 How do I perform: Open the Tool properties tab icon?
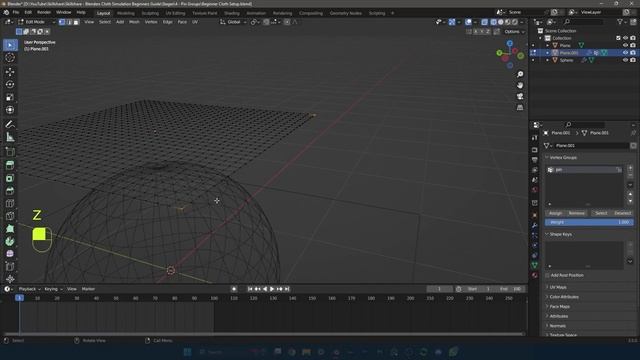(535, 138)
